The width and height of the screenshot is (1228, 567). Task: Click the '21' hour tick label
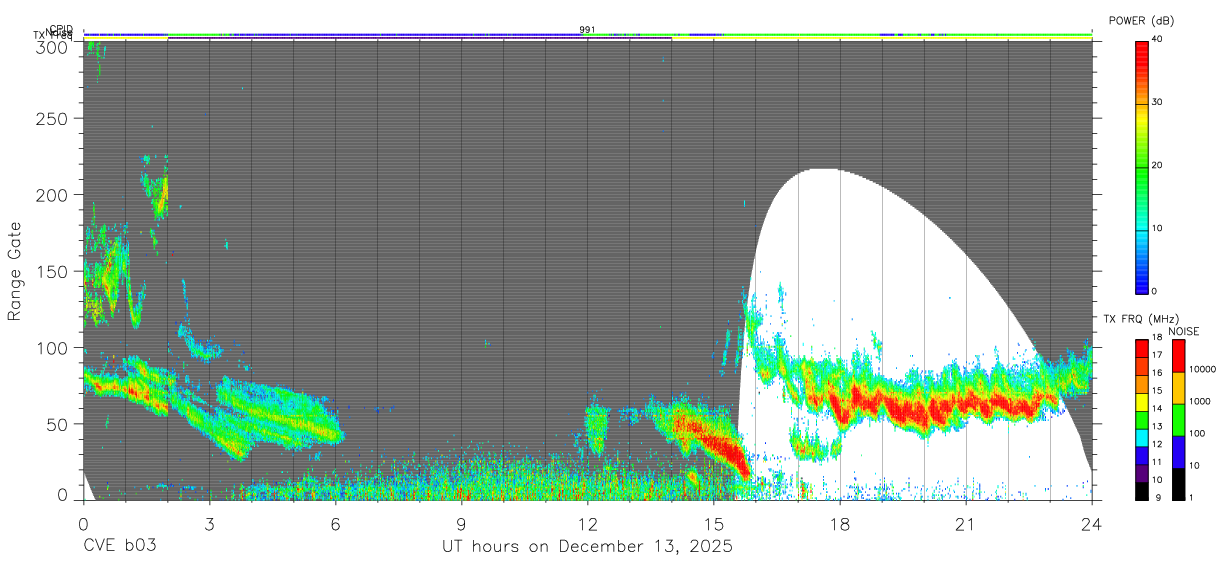[965, 523]
